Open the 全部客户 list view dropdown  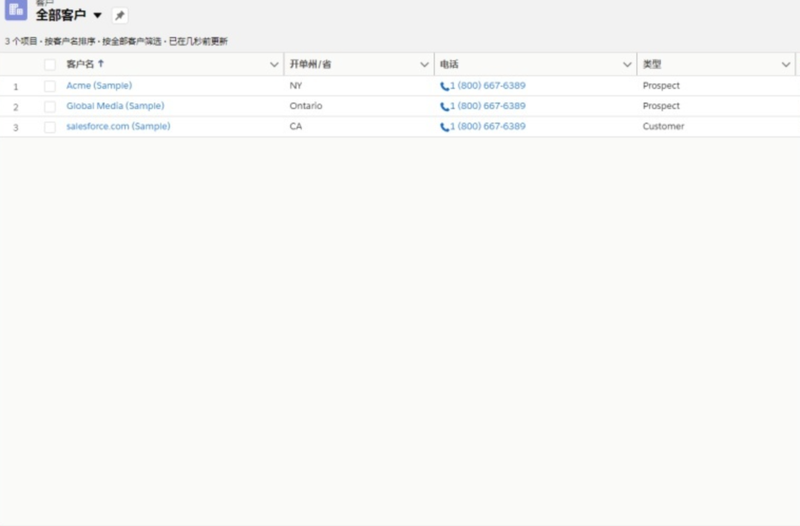97,15
